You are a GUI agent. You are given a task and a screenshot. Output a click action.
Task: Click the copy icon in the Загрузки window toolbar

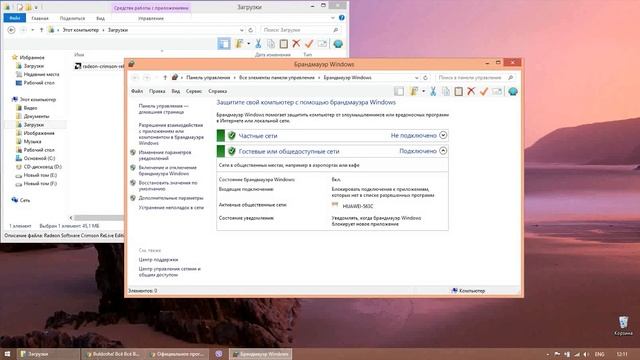click(x=271, y=44)
